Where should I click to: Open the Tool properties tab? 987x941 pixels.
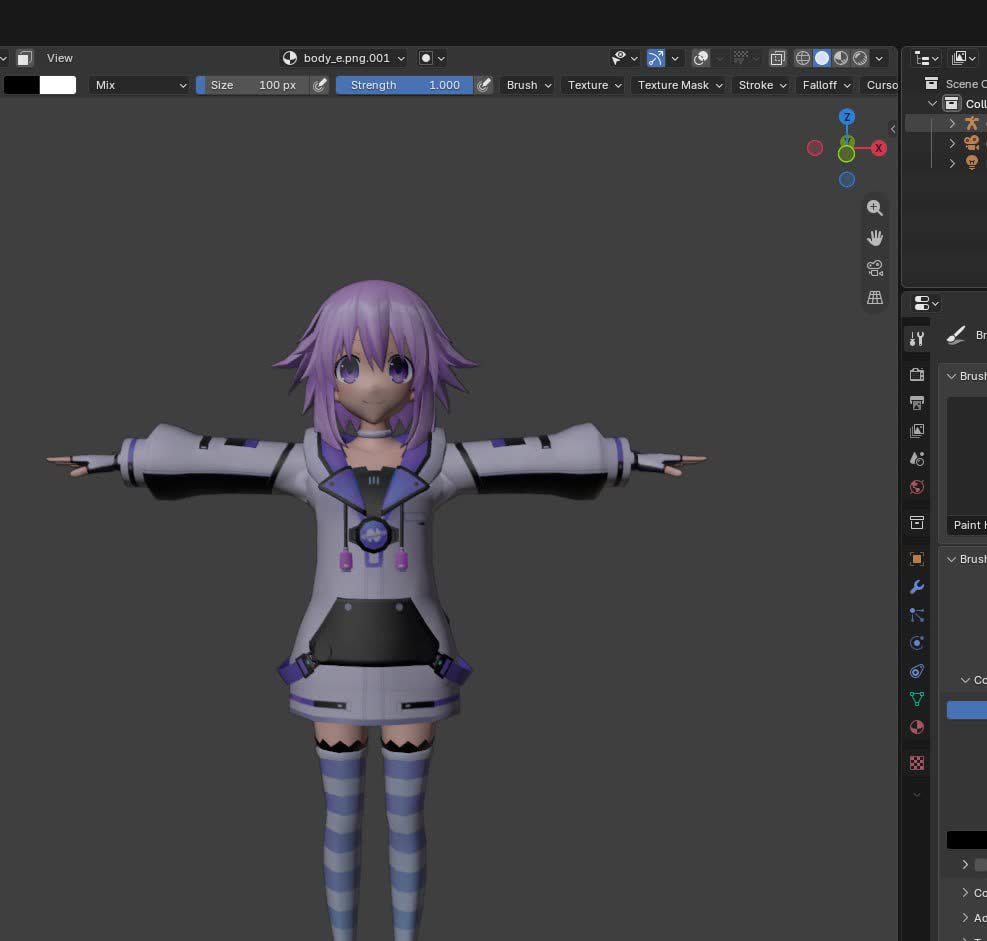[x=916, y=339]
